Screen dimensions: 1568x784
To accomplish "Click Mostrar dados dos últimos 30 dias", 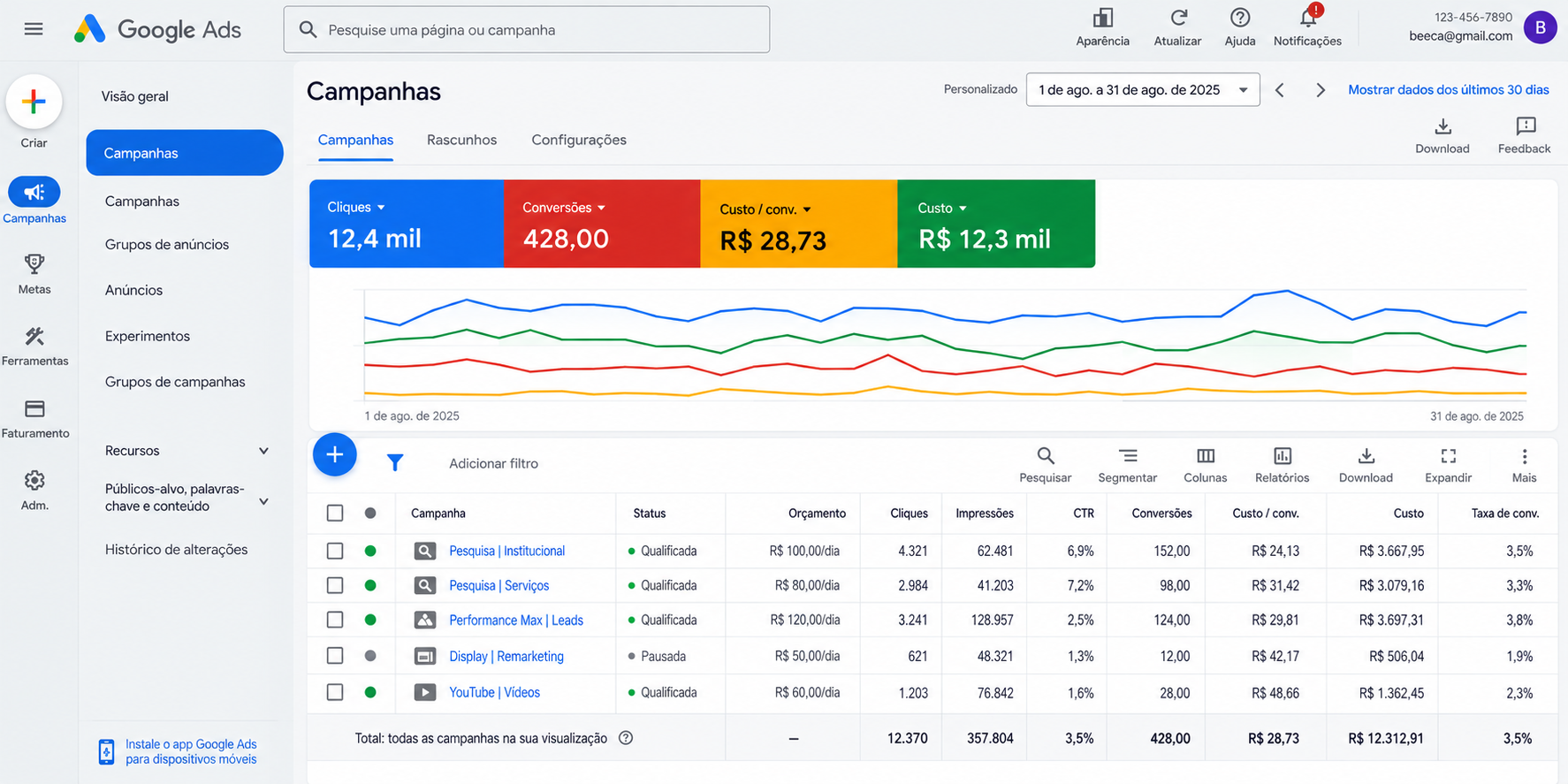I will [x=1449, y=89].
